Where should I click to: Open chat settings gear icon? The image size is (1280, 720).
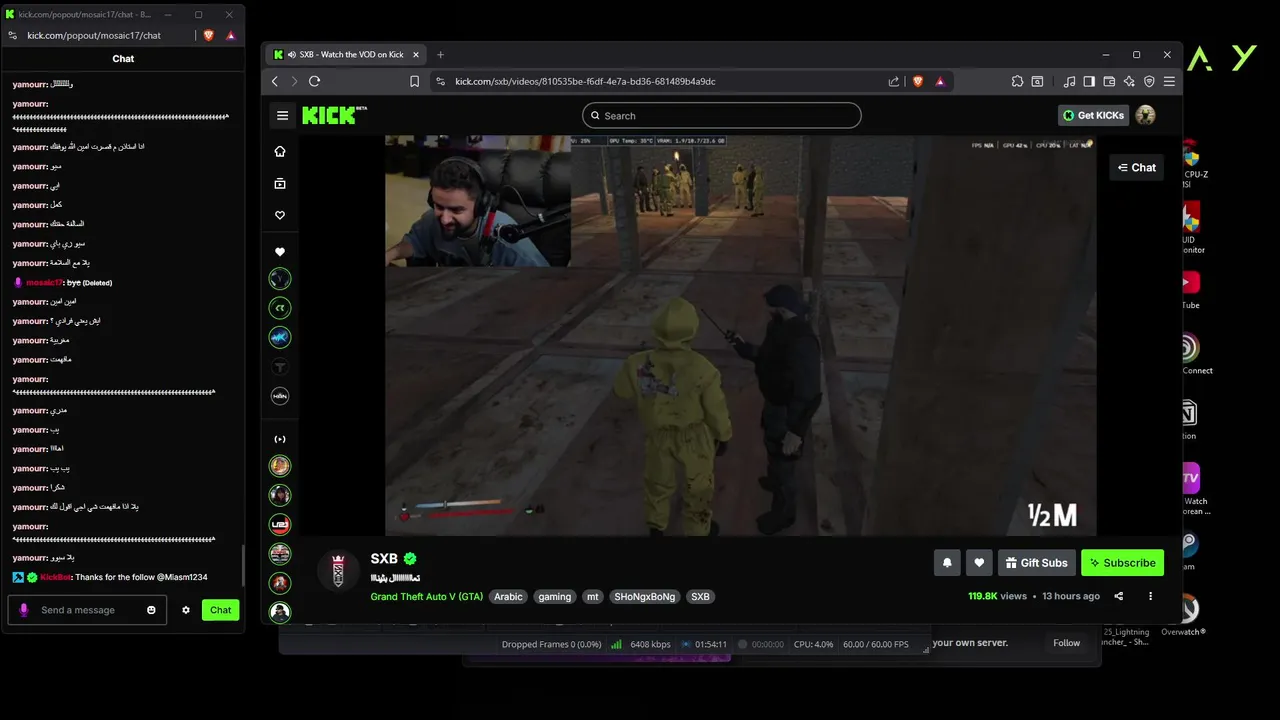[185, 610]
